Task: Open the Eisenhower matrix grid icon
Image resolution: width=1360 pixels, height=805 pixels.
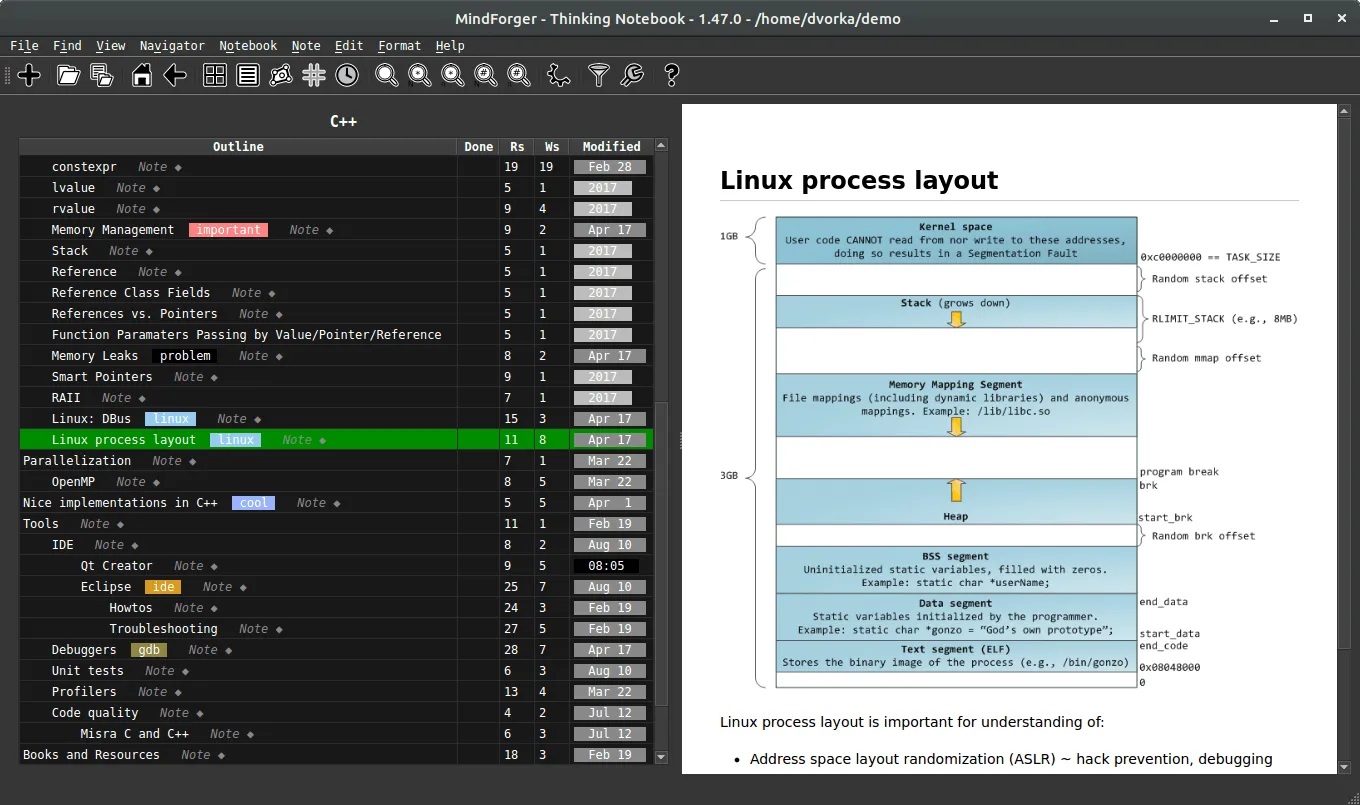Action: pyautogui.click(x=215, y=75)
